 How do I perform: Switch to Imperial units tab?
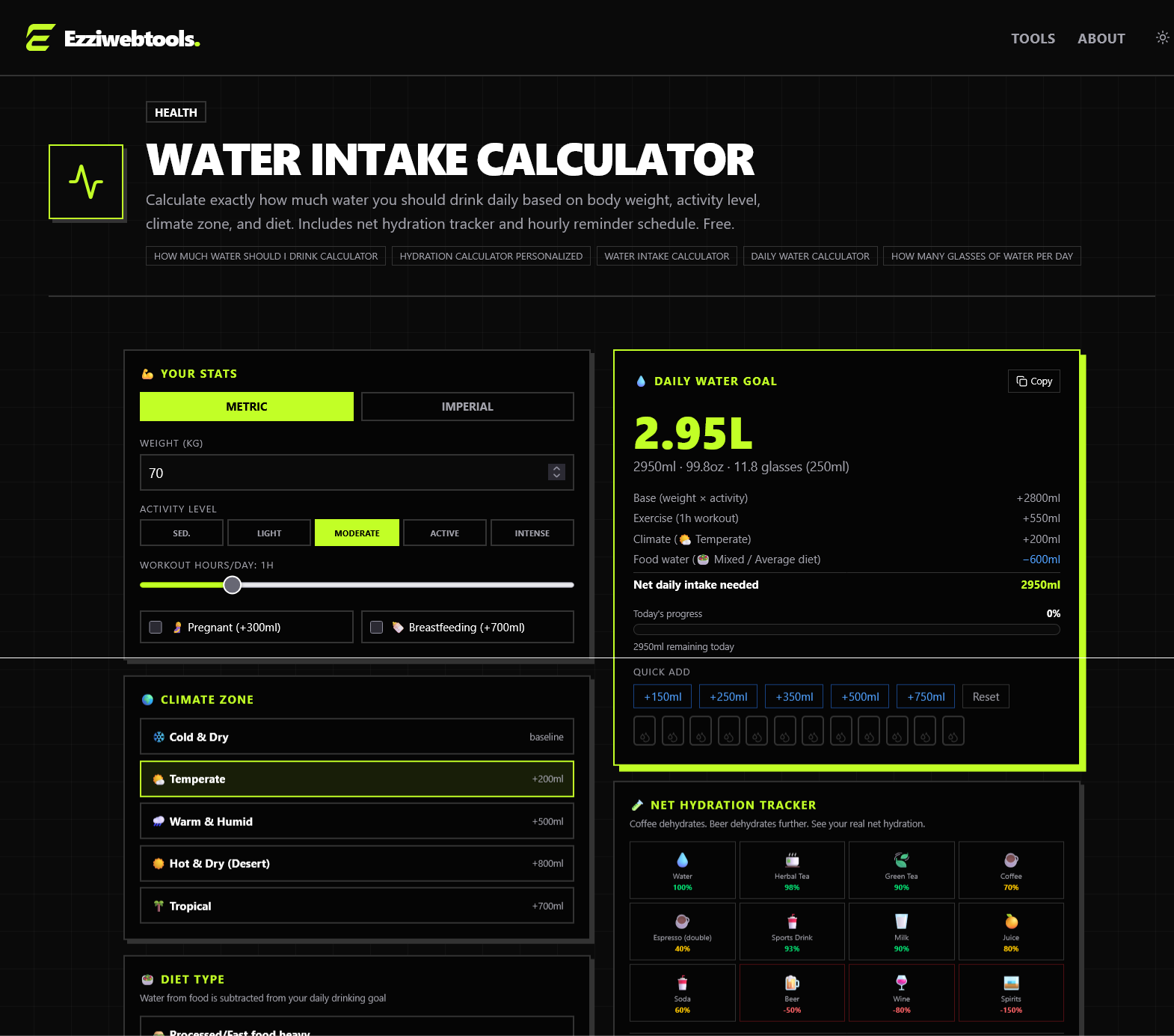(x=467, y=406)
